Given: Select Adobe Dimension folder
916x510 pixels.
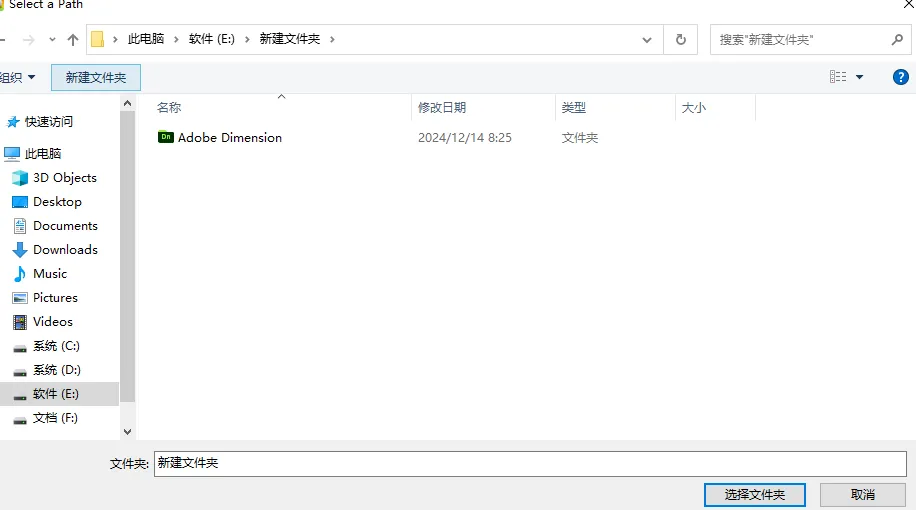Looking at the screenshot, I should pyautogui.click(x=230, y=137).
